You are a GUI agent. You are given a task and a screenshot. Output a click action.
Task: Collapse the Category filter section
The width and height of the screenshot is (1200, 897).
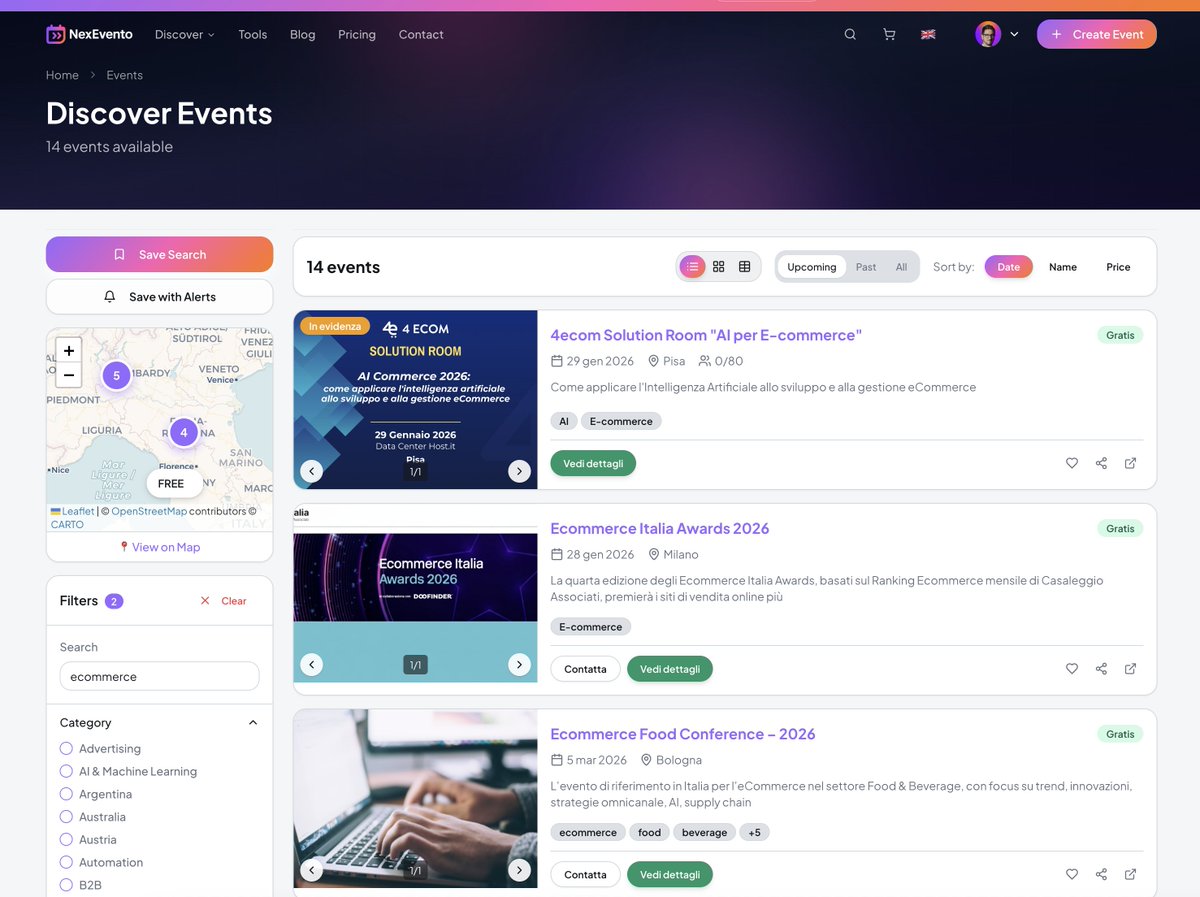point(253,723)
